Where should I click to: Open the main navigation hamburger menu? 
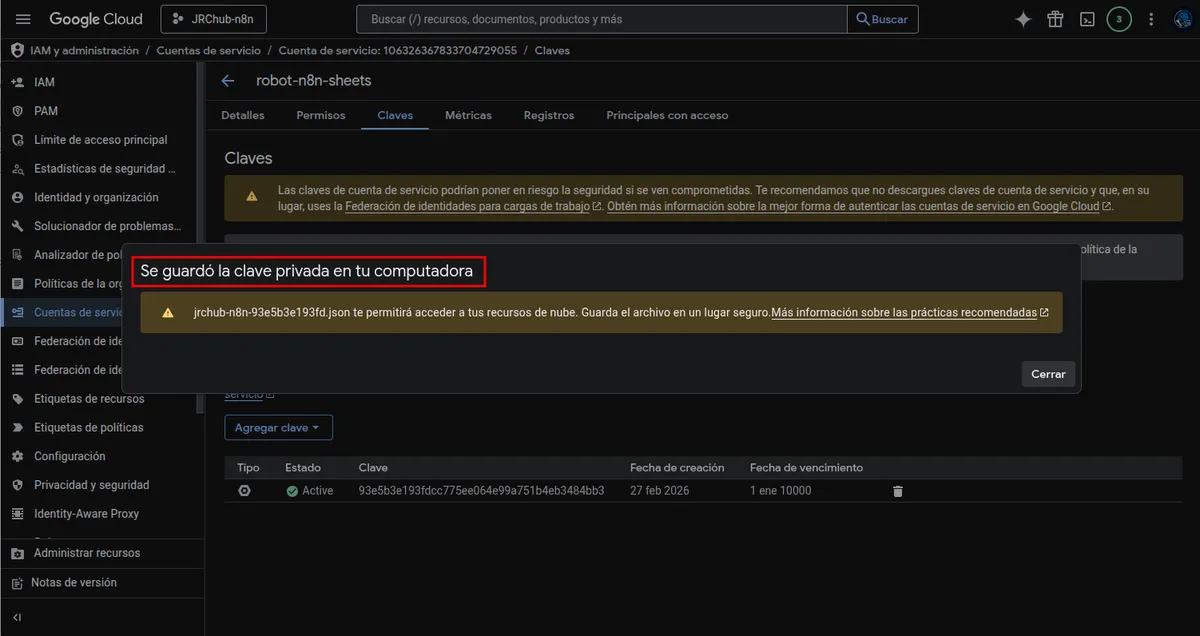[24, 19]
